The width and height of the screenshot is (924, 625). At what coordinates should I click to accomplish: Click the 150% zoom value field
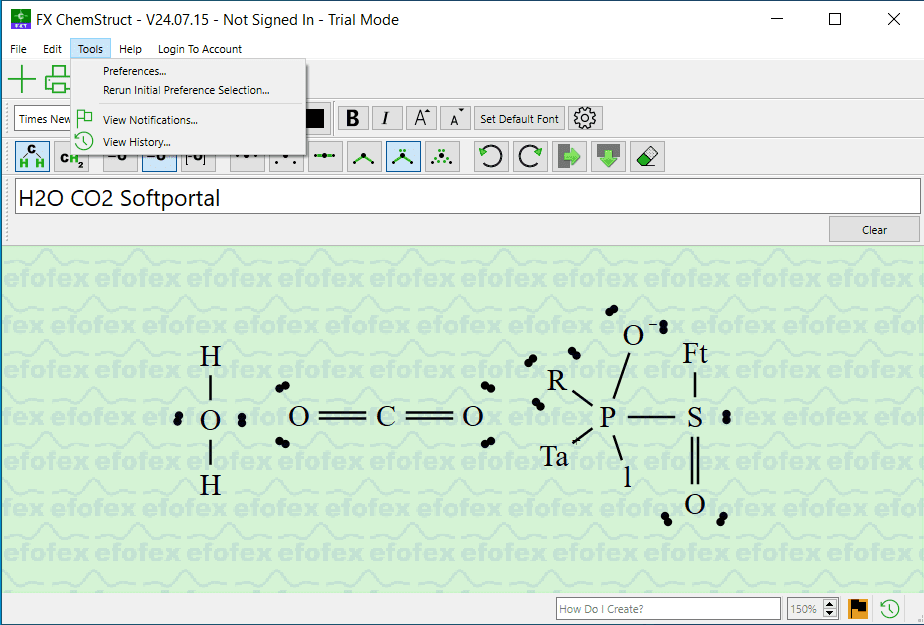point(805,609)
